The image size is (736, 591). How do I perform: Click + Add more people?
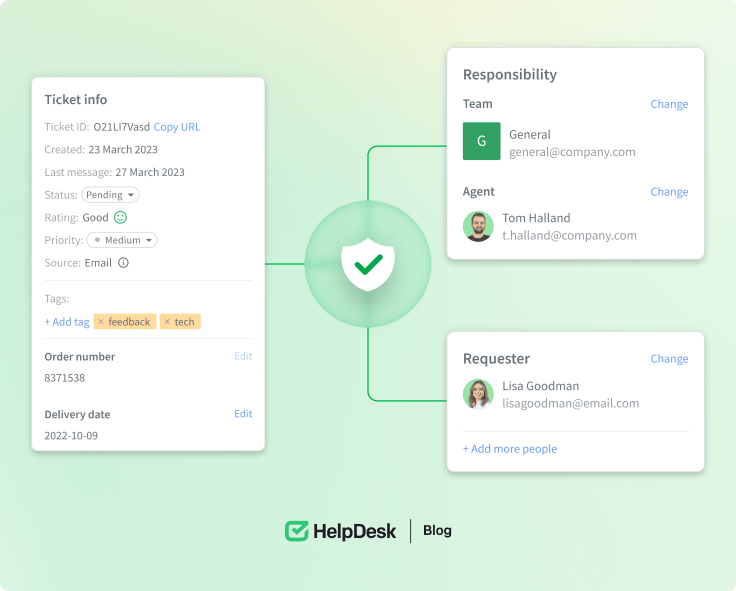point(510,449)
